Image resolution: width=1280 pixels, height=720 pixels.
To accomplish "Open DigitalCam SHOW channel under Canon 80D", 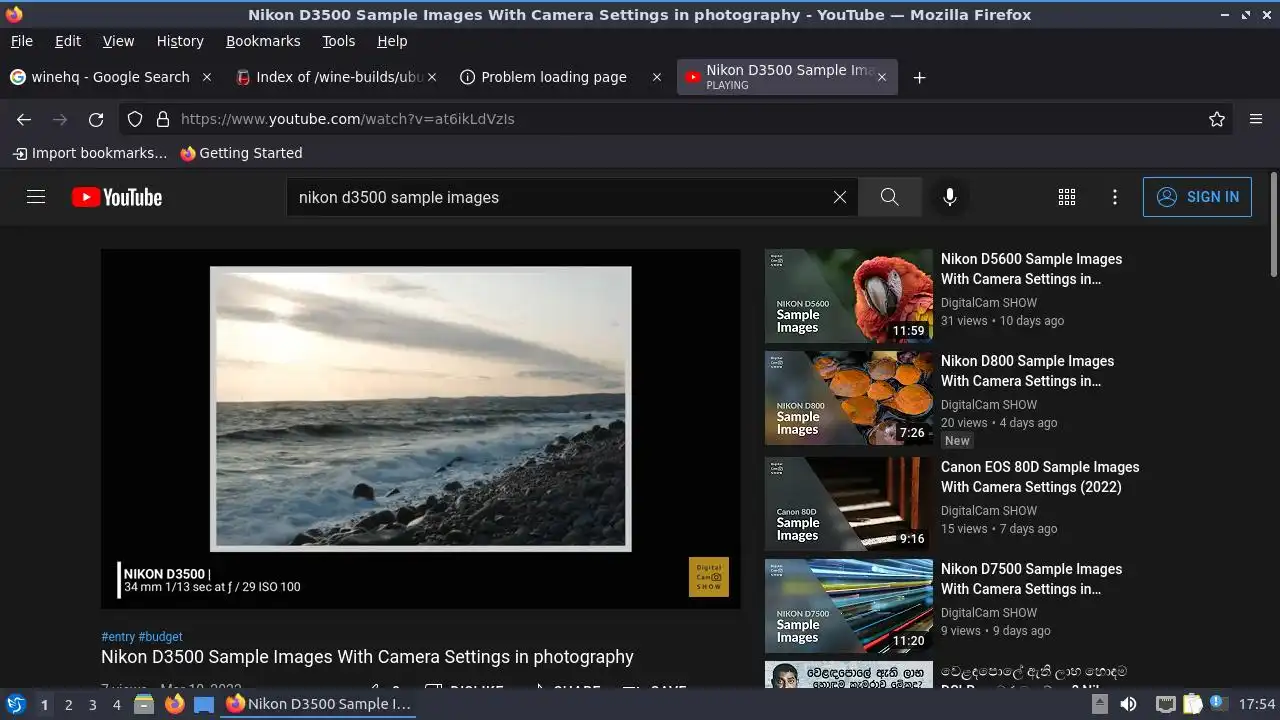I will (x=989, y=511).
